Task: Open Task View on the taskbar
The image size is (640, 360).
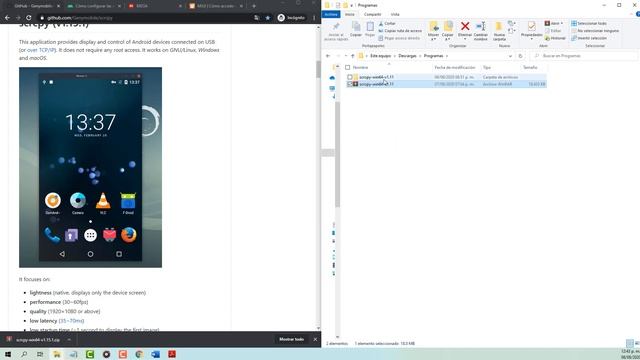Action: (x=40, y=354)
